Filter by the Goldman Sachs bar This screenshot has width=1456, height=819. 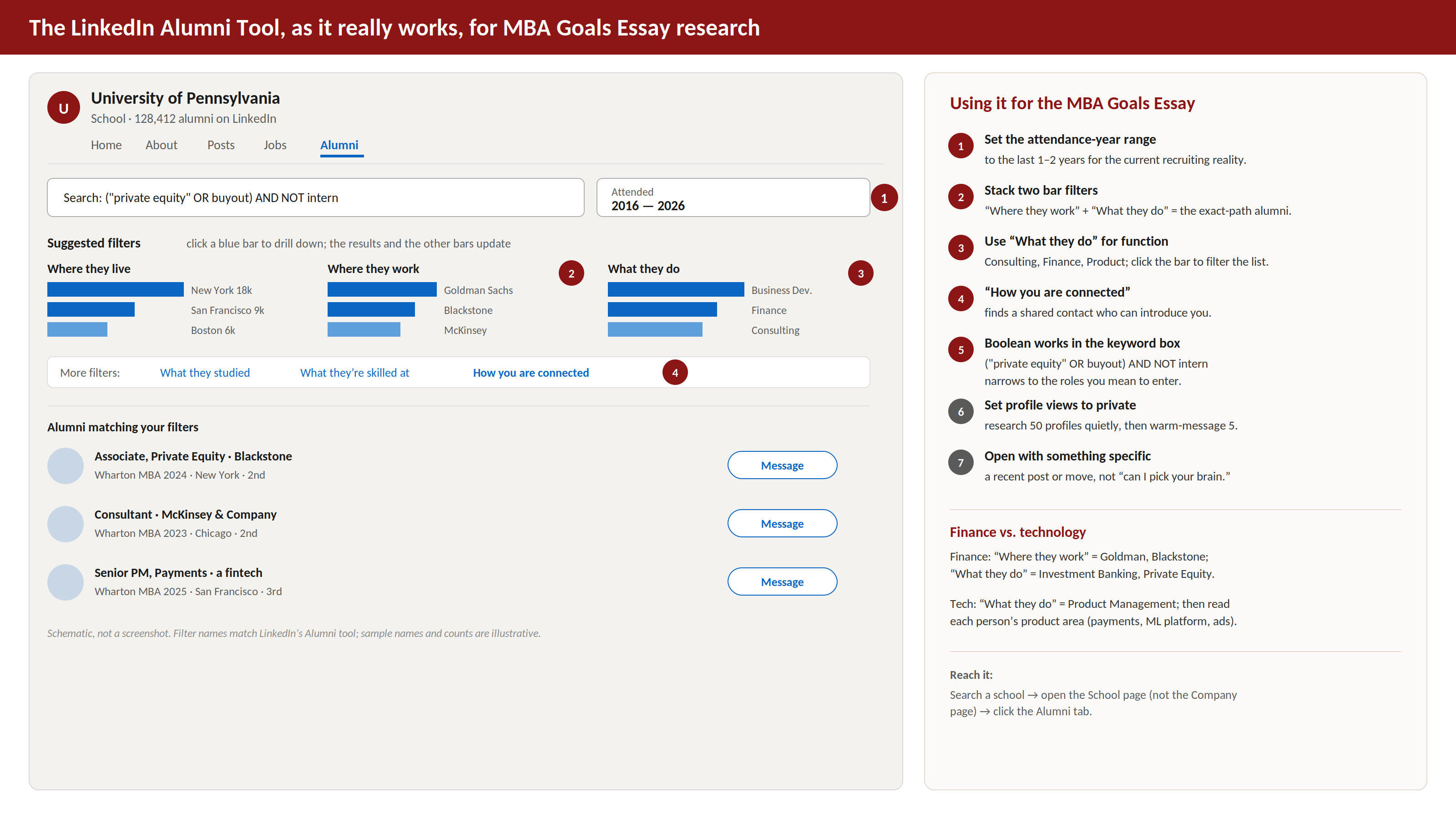[x=382, y=289]
